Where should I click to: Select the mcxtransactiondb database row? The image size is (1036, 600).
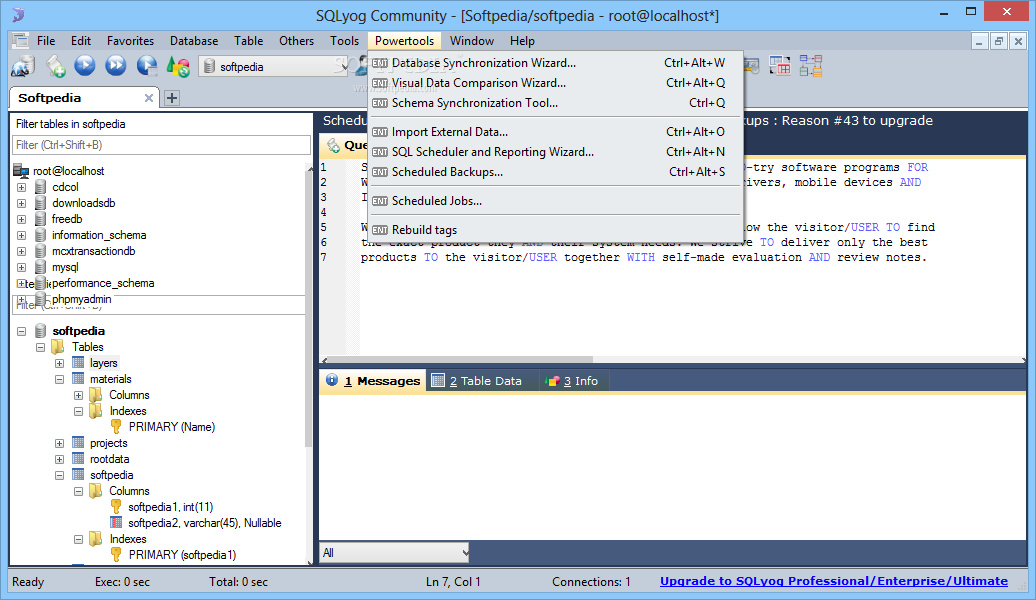click(94, 251)
